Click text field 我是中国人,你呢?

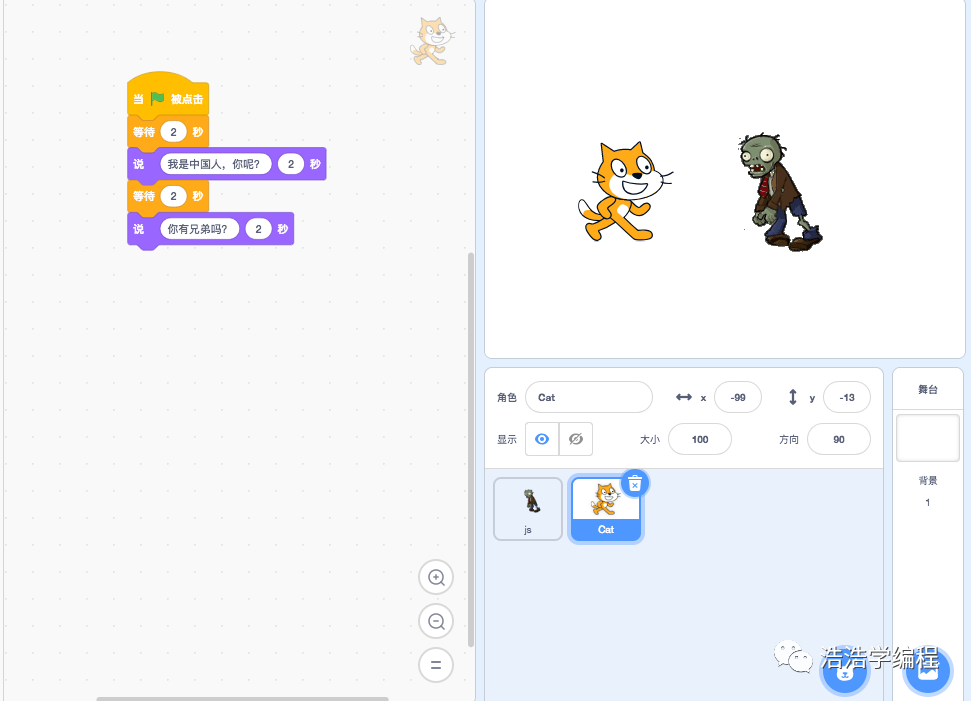point(216,164)
